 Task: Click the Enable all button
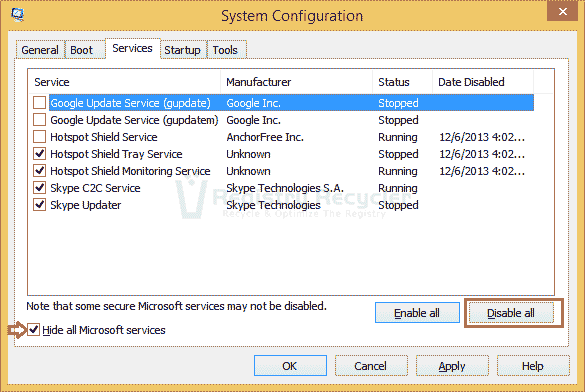click(x=417, y=313)
